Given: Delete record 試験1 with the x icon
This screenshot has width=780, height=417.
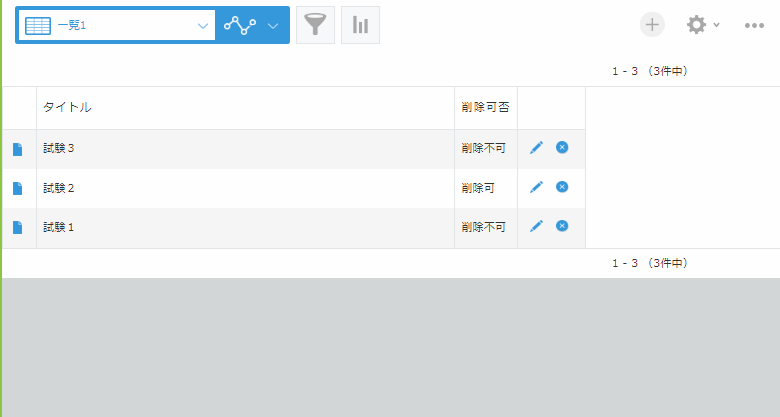Looking at the screenshot, I should pos(562,226).
